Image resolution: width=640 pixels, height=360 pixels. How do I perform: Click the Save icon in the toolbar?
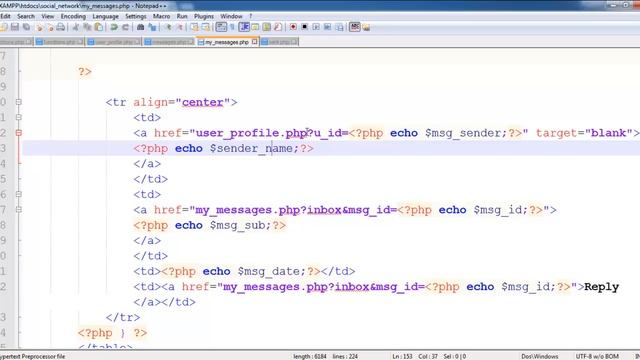tap(15, 27)
